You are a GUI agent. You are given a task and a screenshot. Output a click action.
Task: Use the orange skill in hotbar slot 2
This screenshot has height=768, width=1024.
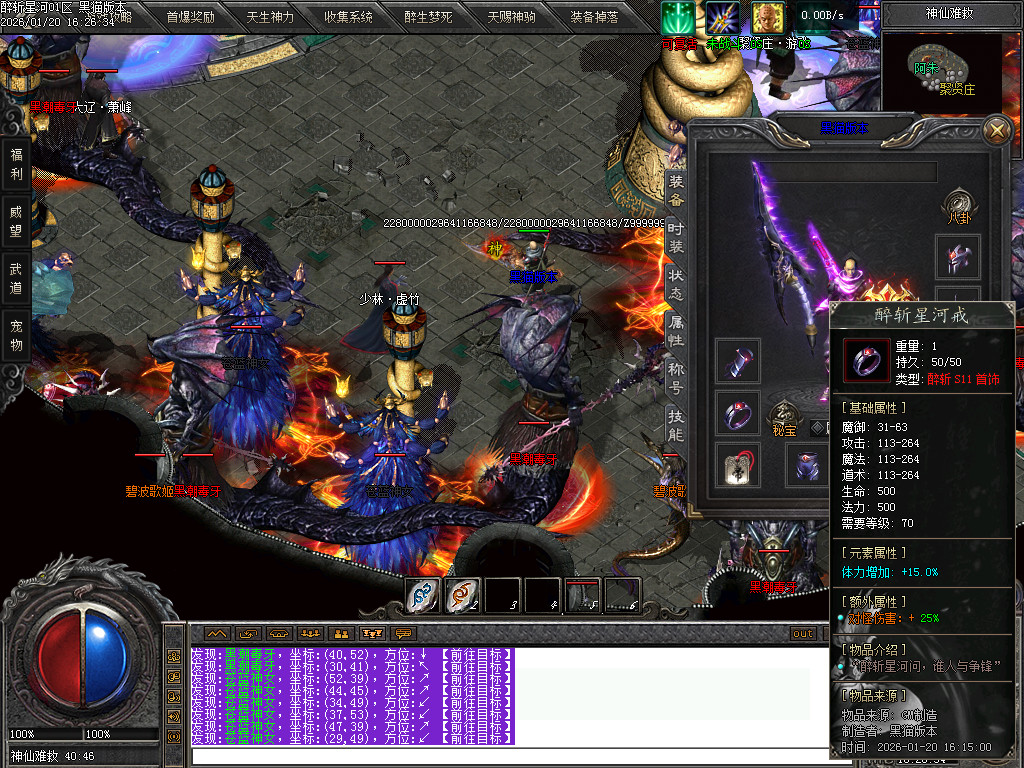[x=462, y=596]
